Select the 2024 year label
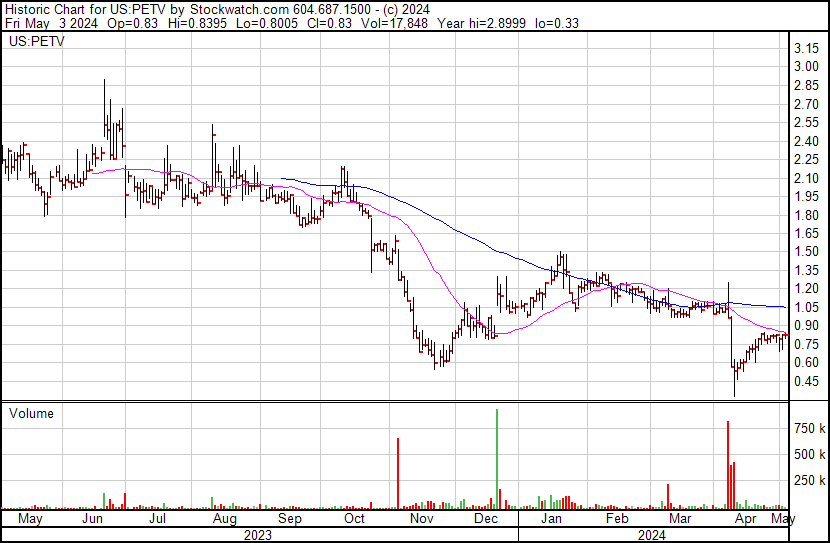 click(652, 535)
